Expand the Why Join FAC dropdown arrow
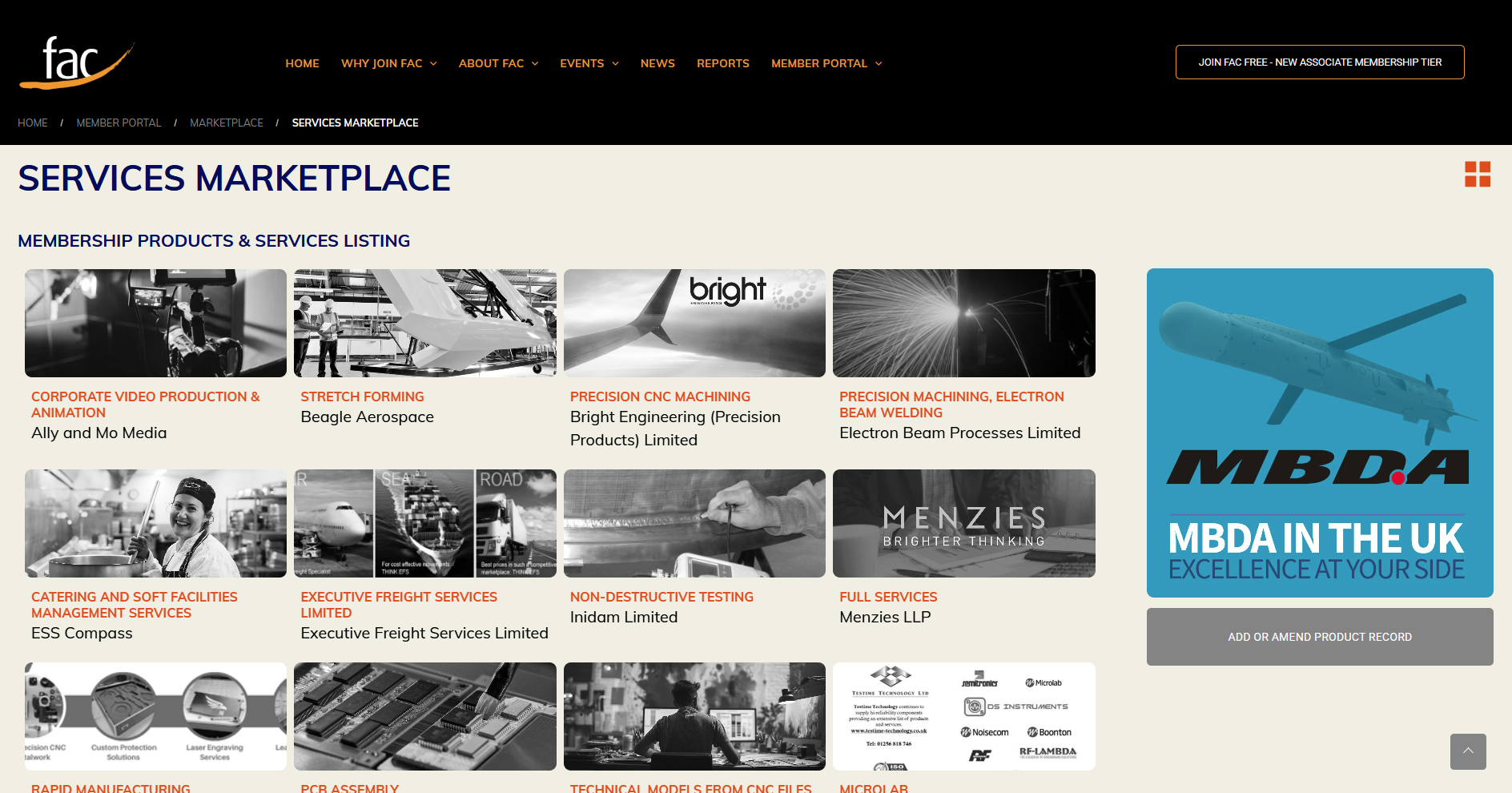 pos(433,63)
